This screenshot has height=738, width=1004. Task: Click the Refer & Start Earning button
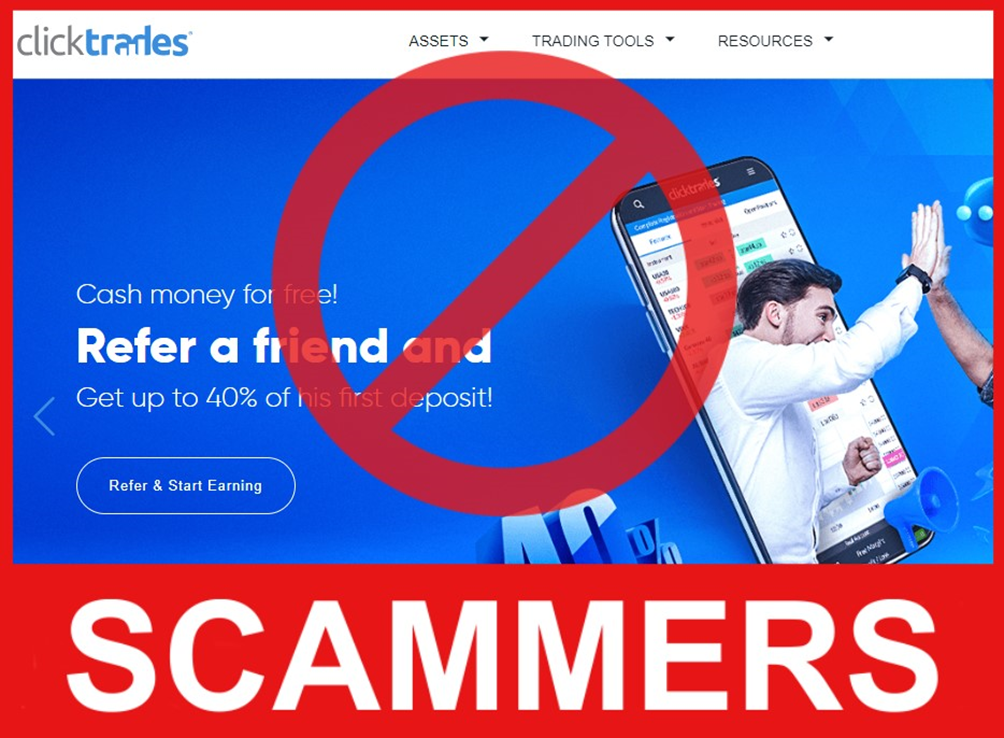pyautogui.click(x=186, y=486)
